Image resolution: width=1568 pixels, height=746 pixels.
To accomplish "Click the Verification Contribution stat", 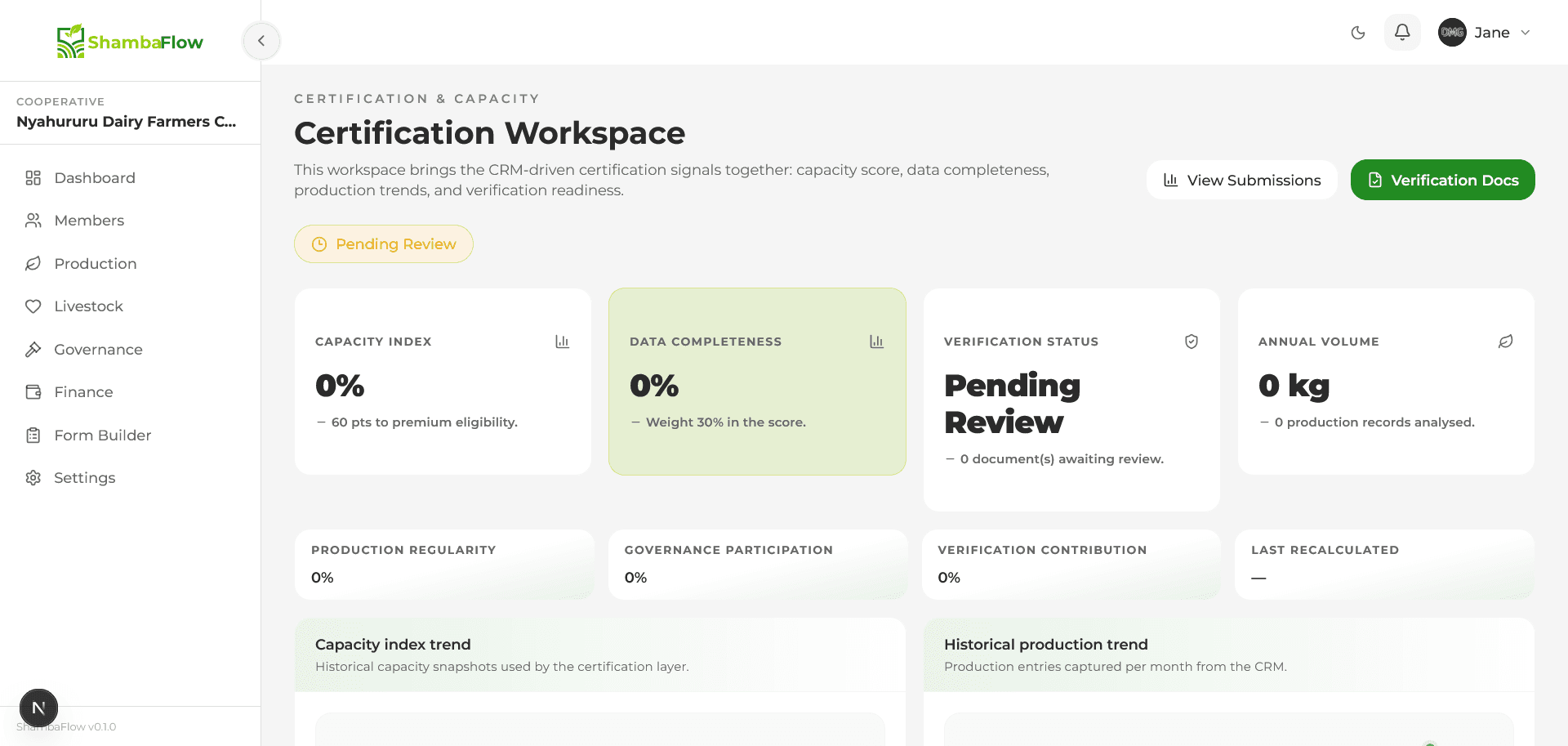I will pyautogui.click(x=1071, y=564).
